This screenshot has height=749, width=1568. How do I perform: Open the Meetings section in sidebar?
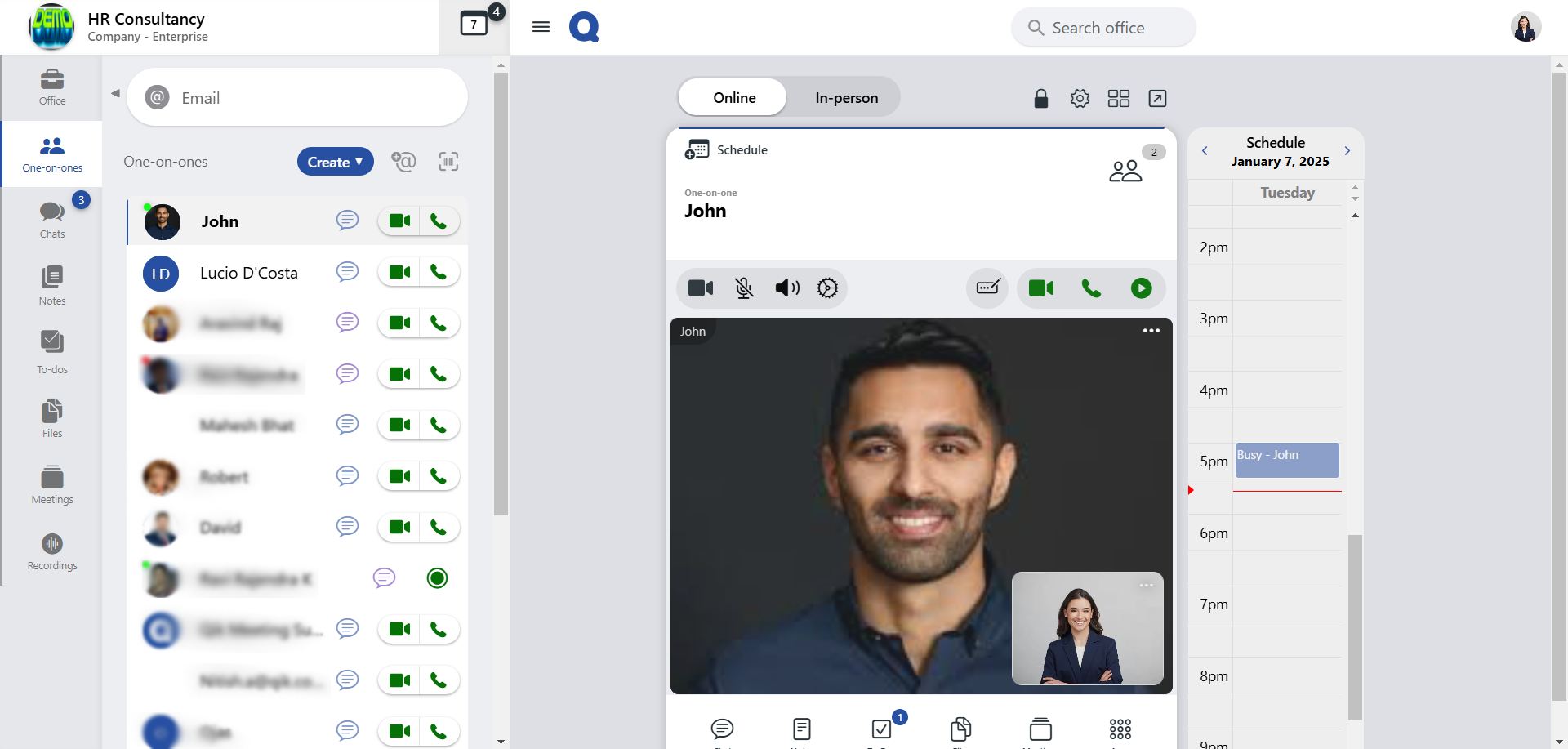pos(52,485)
